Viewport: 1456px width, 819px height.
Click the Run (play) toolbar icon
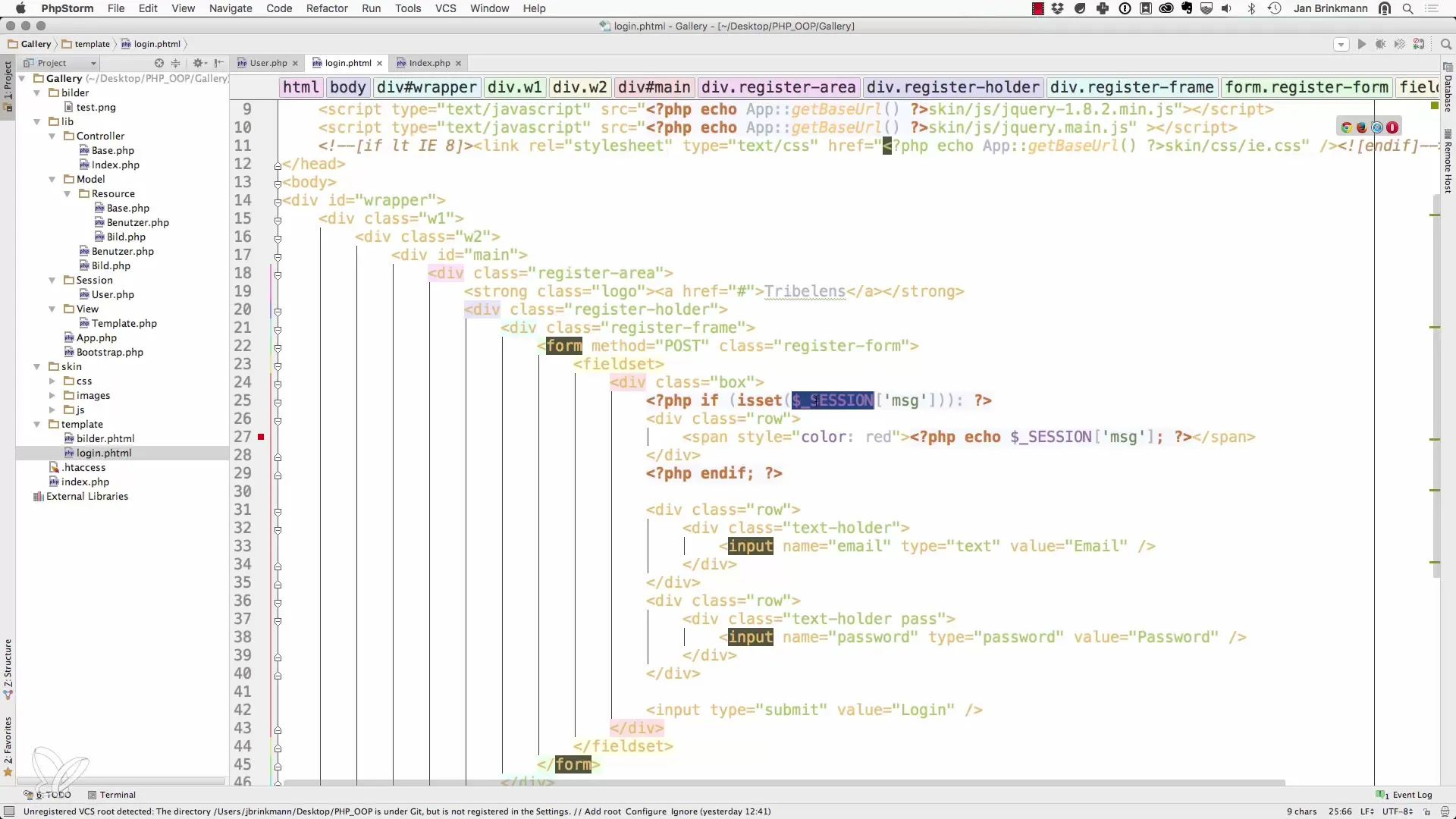click(x=1362, y=44)
